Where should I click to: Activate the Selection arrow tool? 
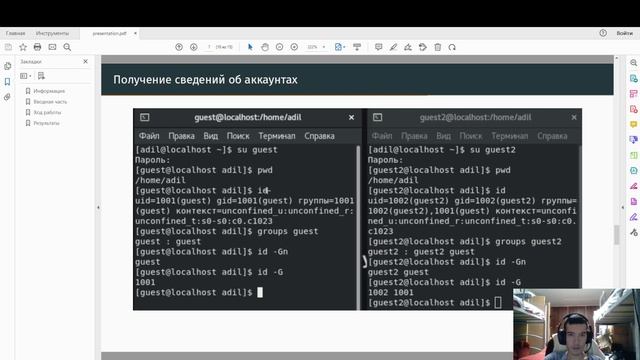[x=250, y=47]
